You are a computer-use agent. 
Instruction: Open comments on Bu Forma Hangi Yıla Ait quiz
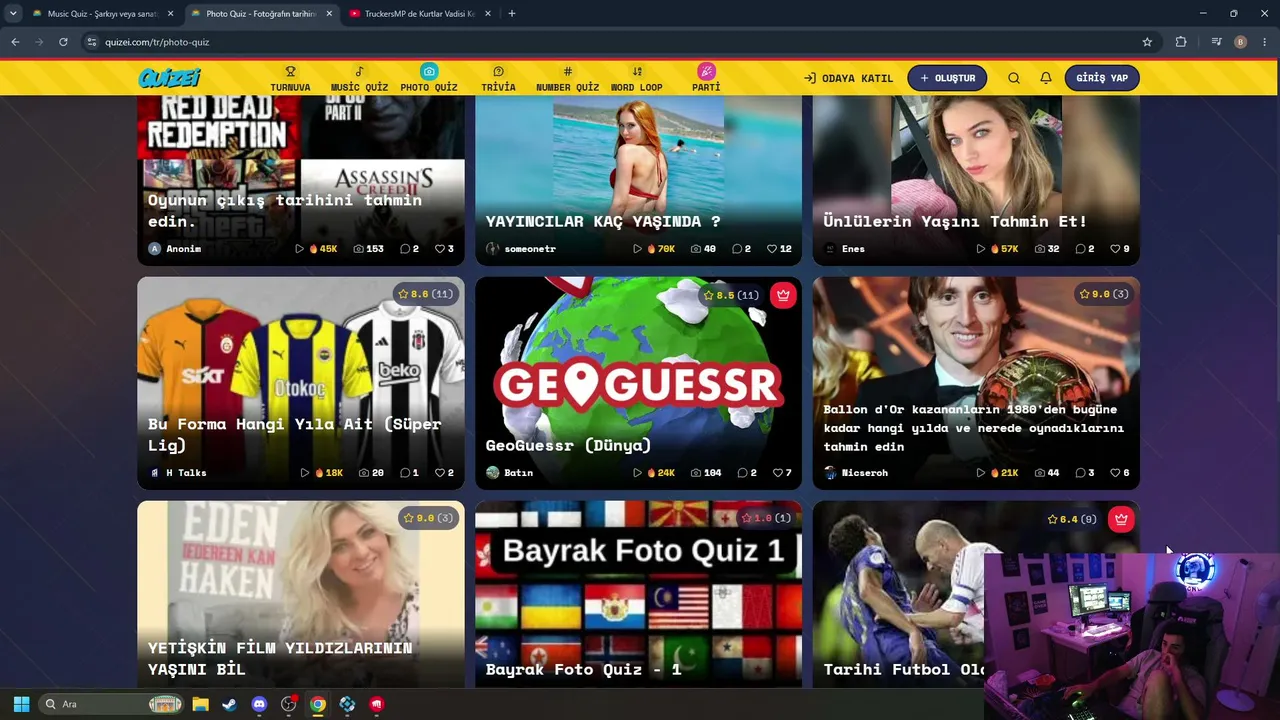tap(405, 473)
